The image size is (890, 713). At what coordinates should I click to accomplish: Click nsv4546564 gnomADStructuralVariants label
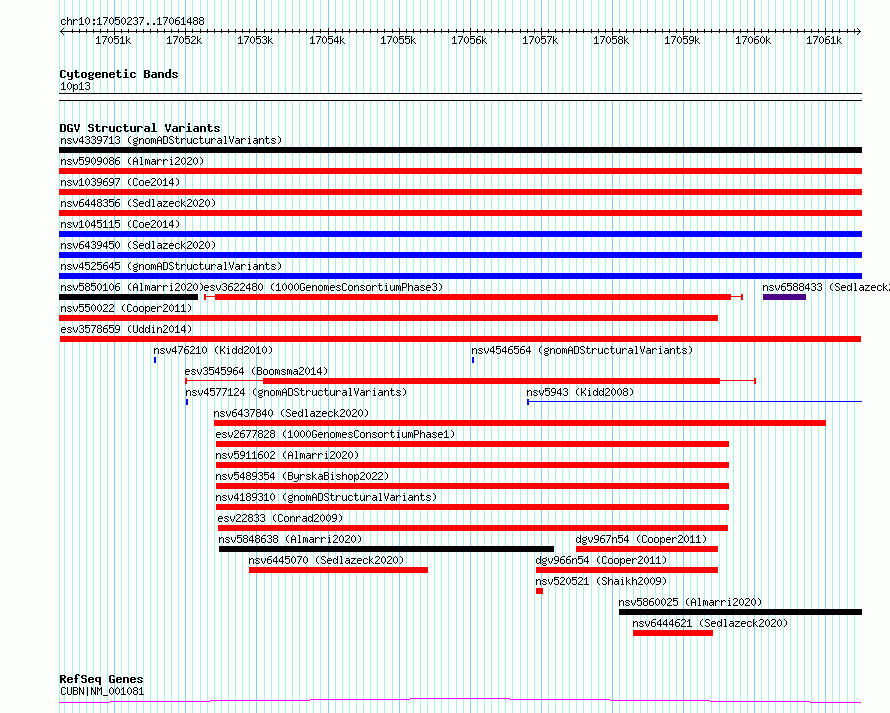pos(582,350)
